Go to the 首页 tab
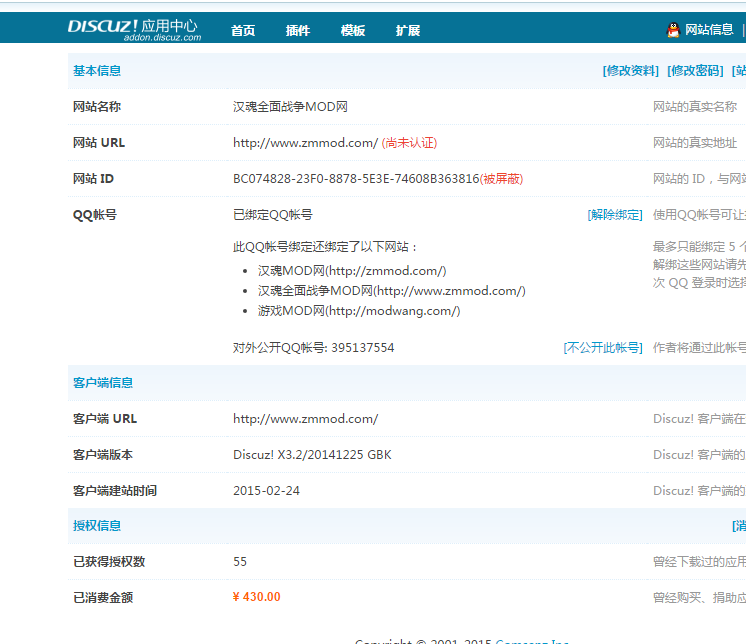The width and height of the screenshot is (746, 644). [243, 30]
